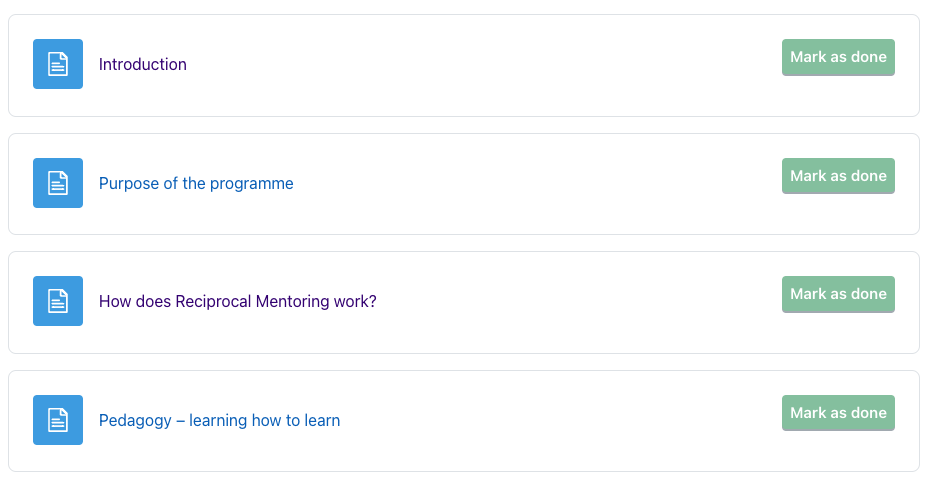Toggle completion button in the first activity row
This screenshot has height=481, width=930.
[x=838, y=57]
